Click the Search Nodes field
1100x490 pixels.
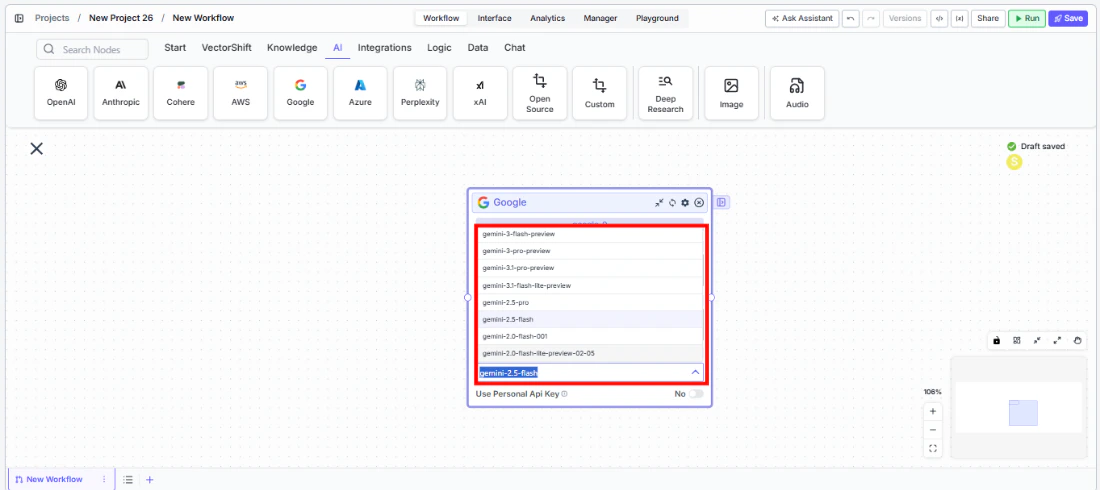[93, 50]
